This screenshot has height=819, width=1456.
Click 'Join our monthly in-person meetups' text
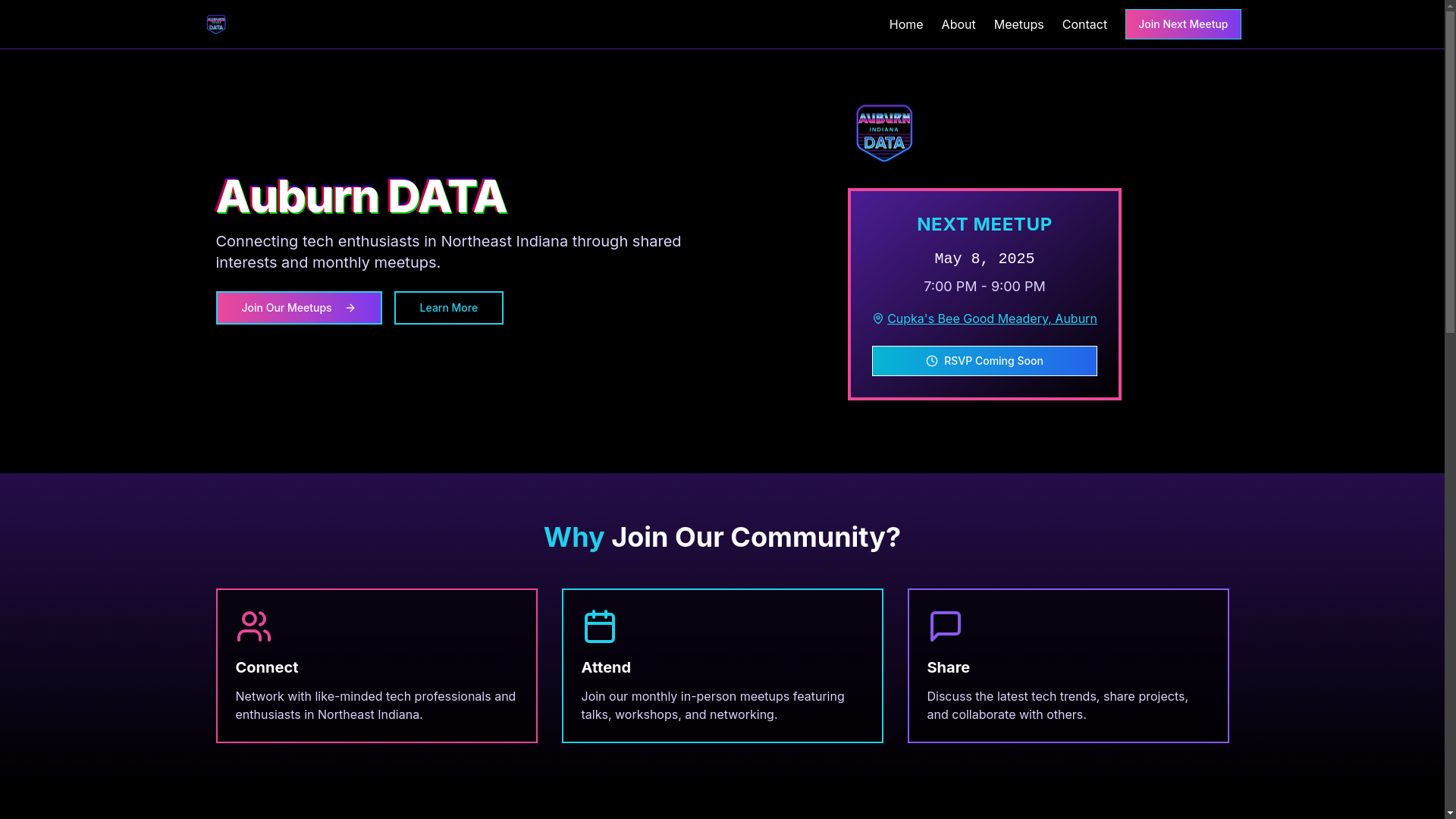coord(713,705)
